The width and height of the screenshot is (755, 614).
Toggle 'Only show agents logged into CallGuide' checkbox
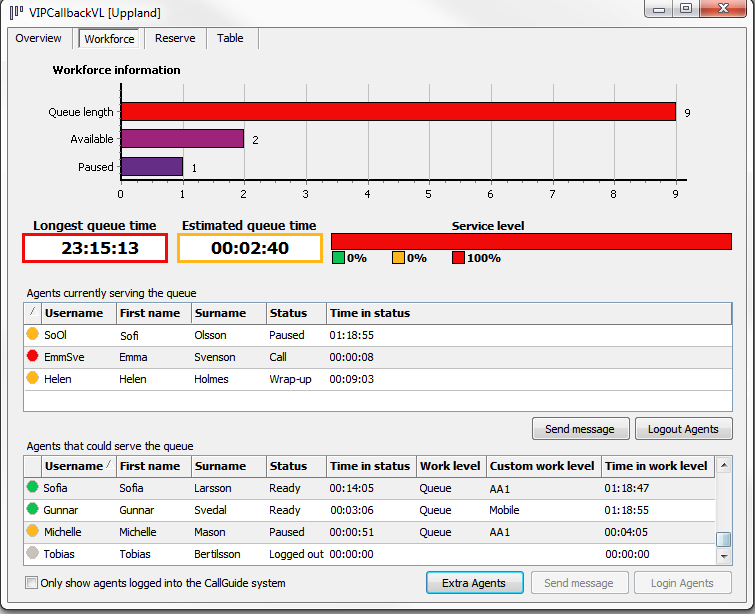(x=31, y=583)
